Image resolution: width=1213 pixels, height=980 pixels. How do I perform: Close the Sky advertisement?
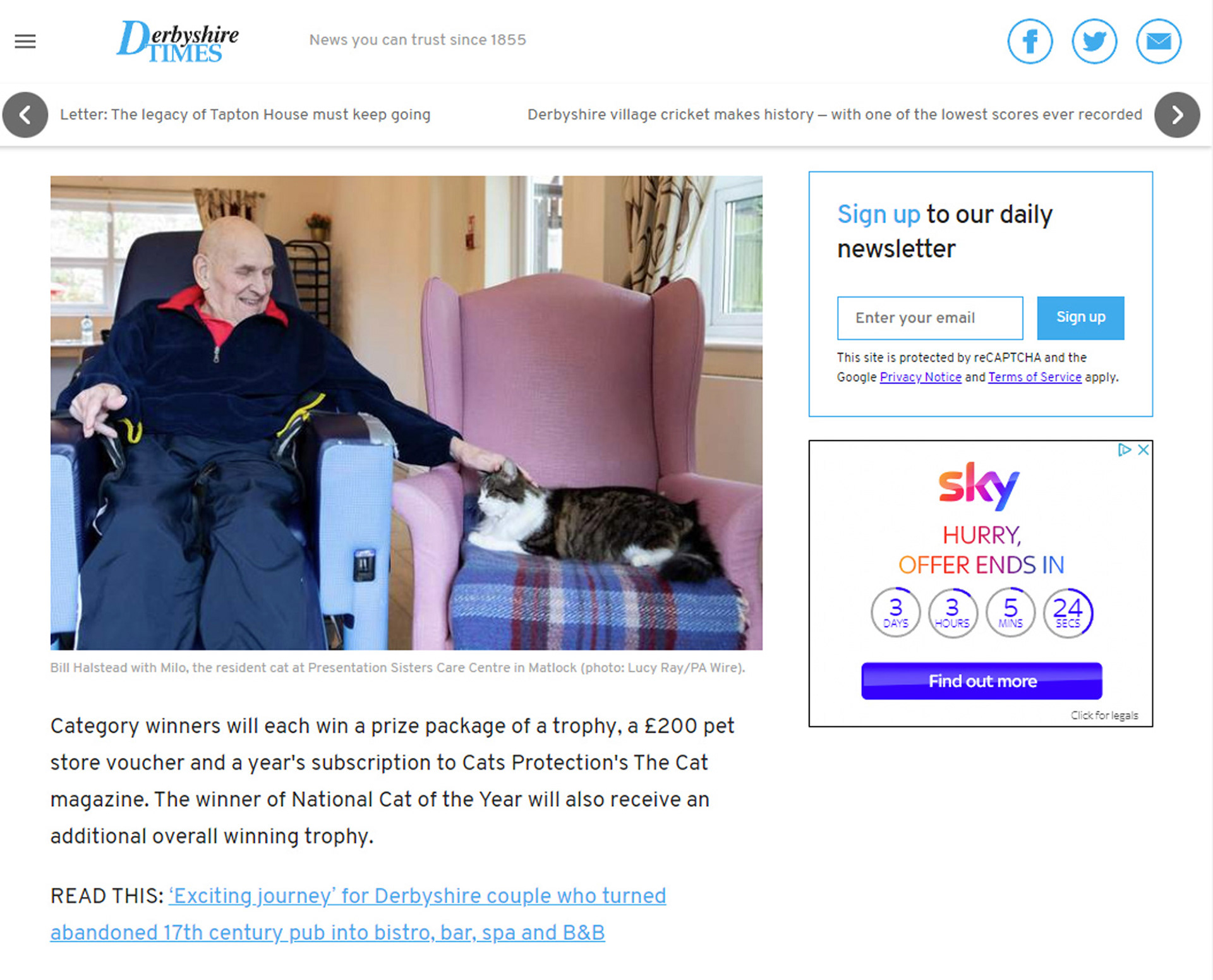tap(1143, 450)
